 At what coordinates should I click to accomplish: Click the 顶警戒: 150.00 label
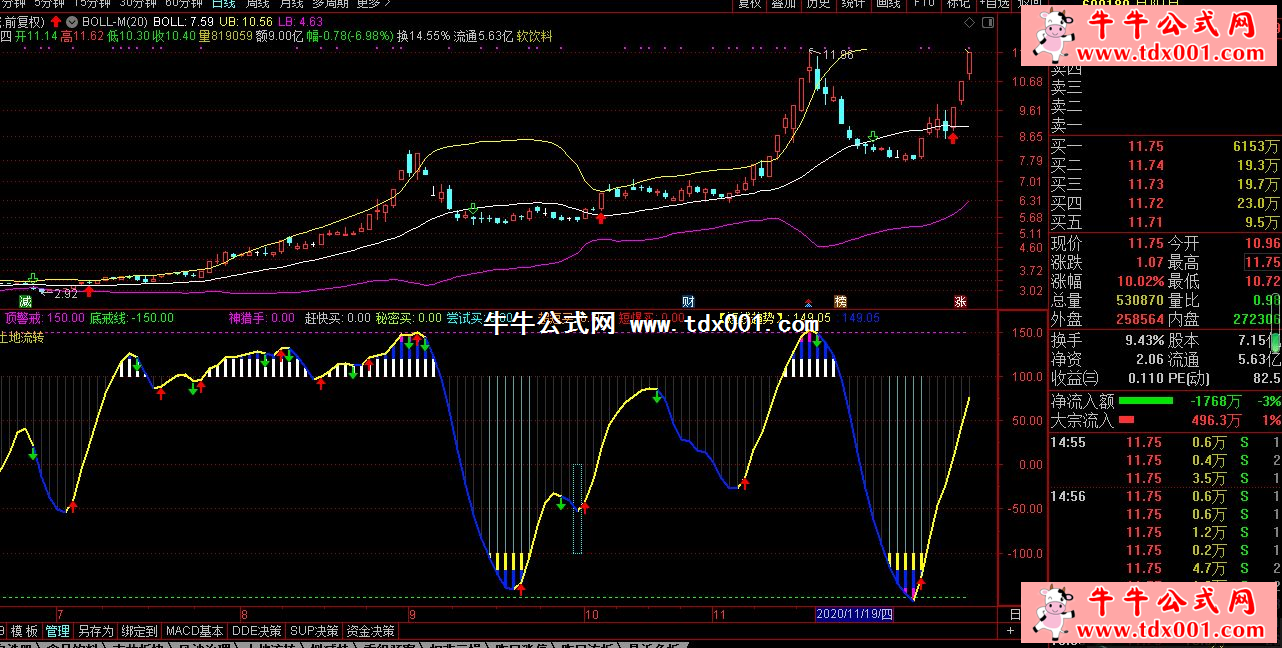[44, 318]
